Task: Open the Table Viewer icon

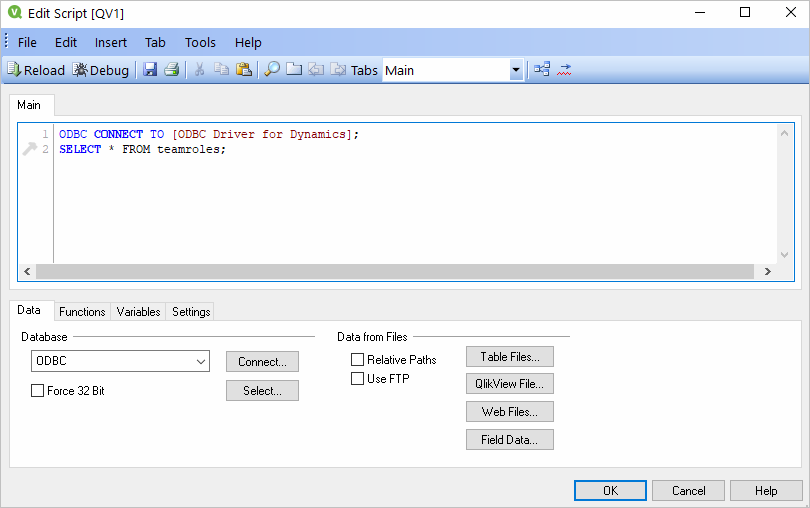Action: pyautogui.click(x=542, y=70)
